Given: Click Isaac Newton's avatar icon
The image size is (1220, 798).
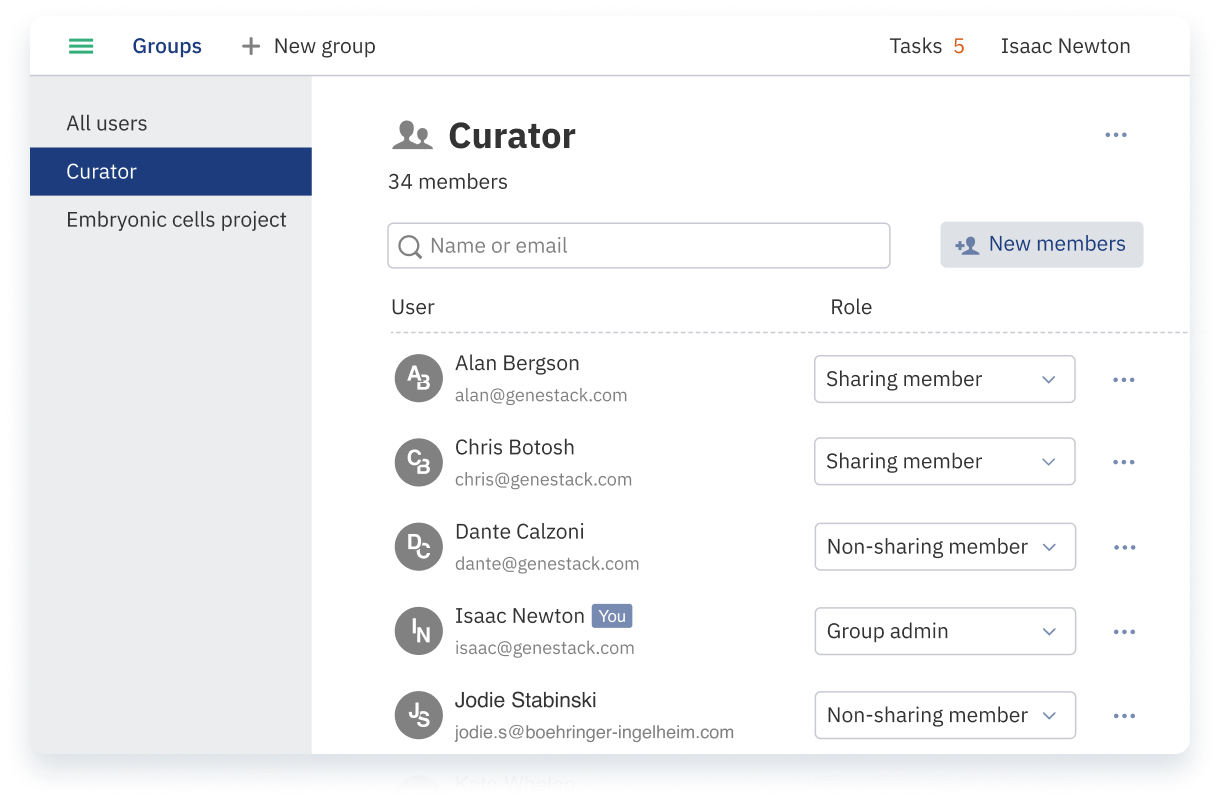Looking at the screenshot, I should point(418,631).
